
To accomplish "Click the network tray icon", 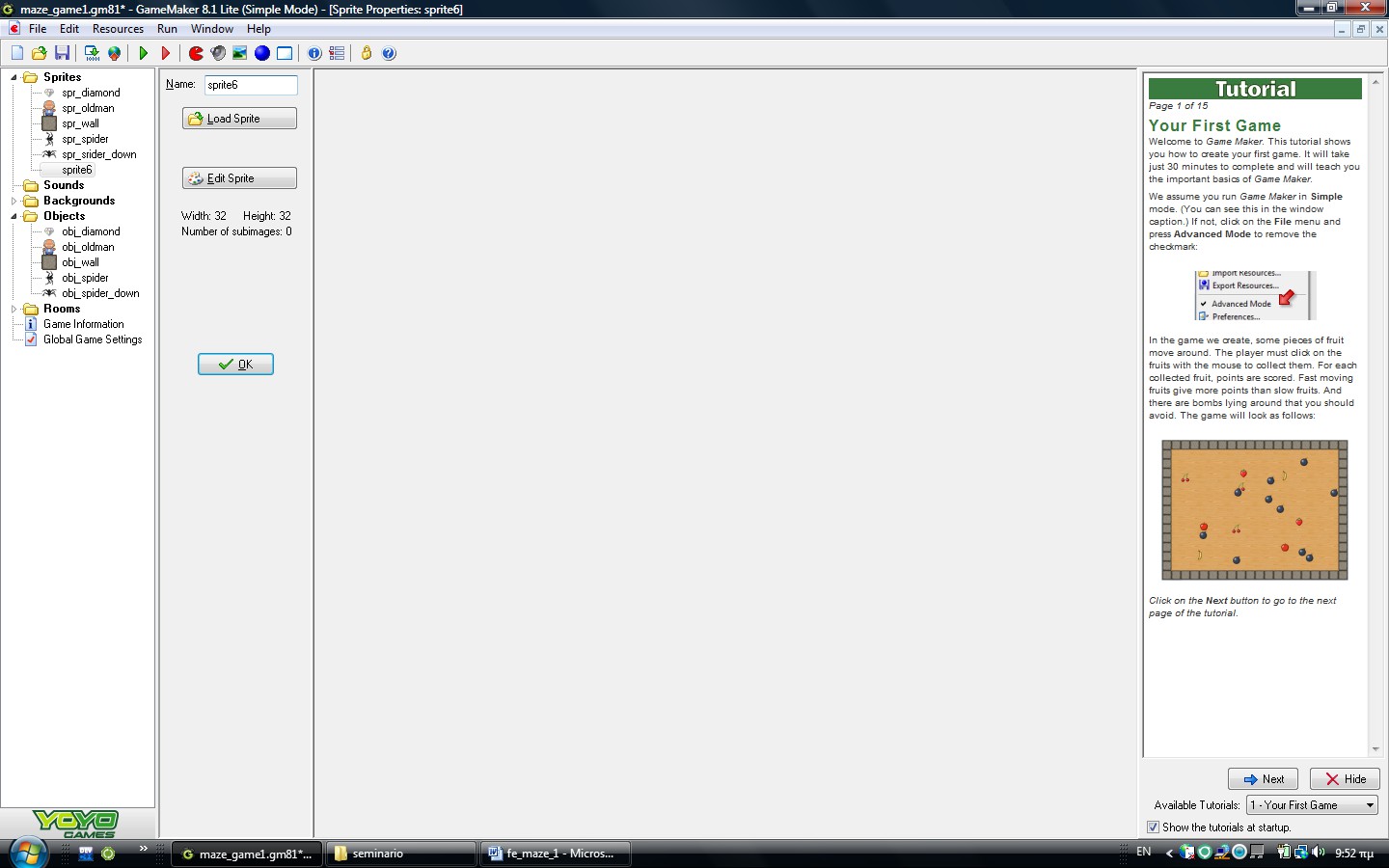I will [x=1301, y=853].
